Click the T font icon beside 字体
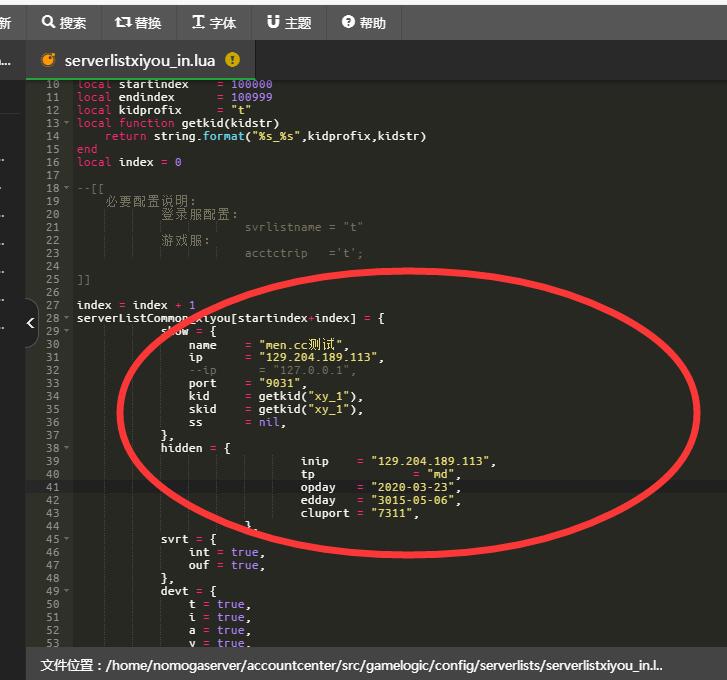Image resolution: width=727 pixels, height=680 pixels. click(198, 22)
